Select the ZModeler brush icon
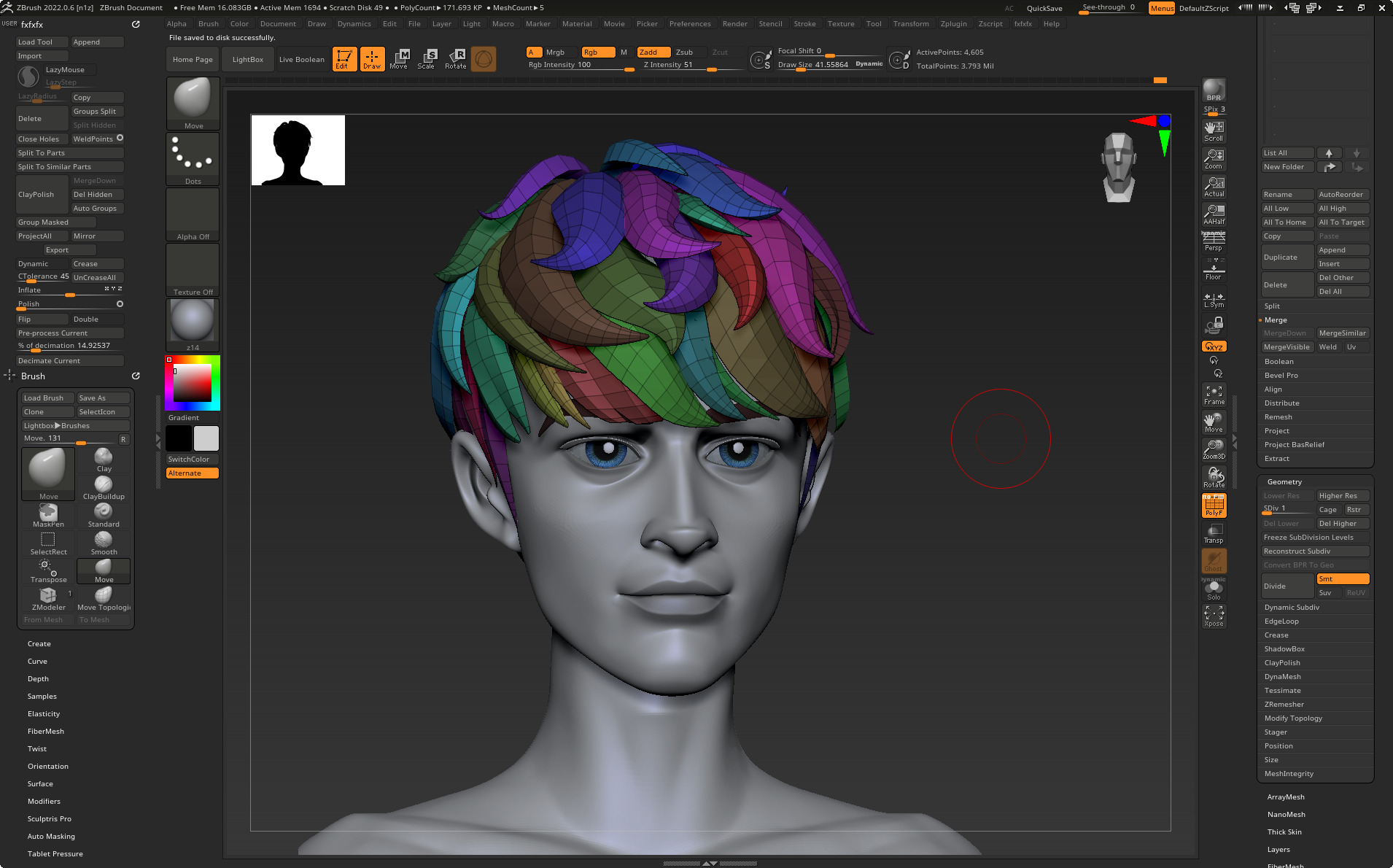Image resolution: width=1393 pixels, height=868 pixels. pyautogui.click(x=48, y=599)
